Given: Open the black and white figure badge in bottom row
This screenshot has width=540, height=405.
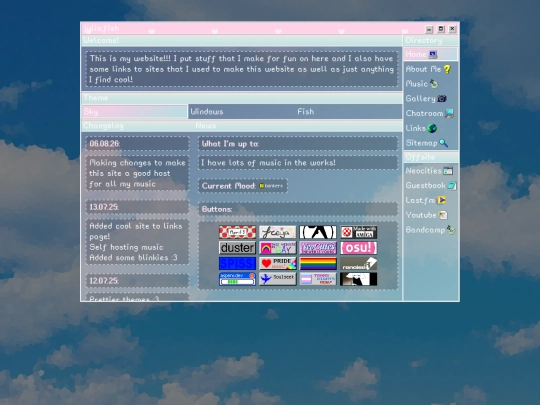Looking at the screenshot, I should point(359,279).
